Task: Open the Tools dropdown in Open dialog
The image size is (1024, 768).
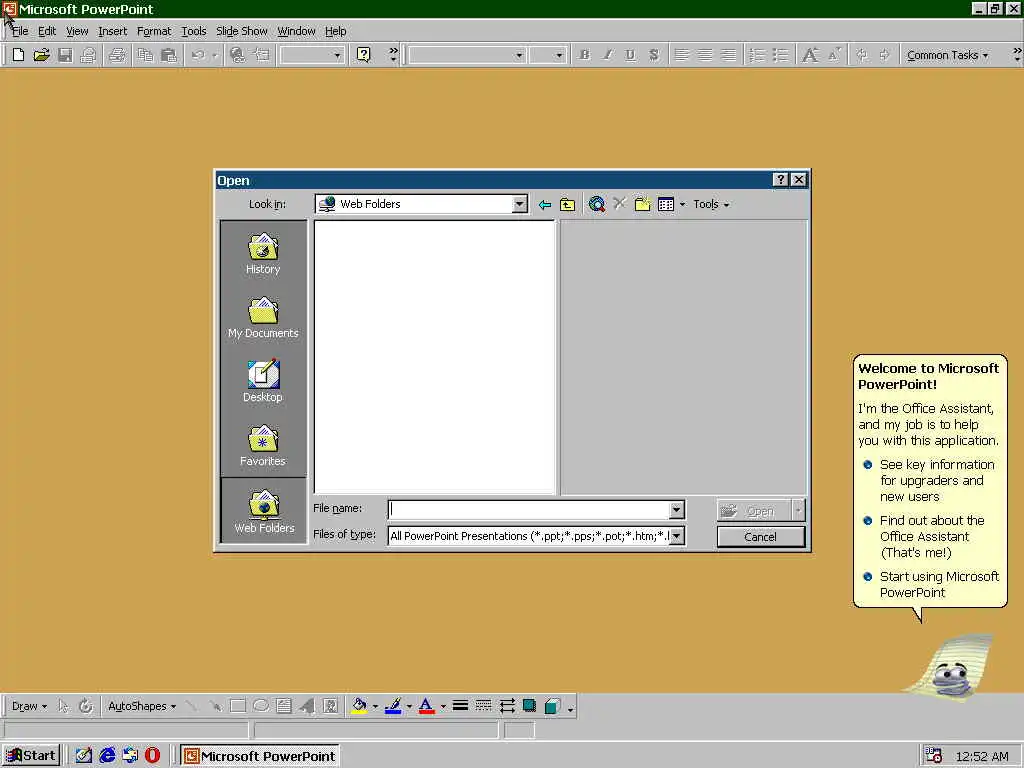Action: (711, 204)
